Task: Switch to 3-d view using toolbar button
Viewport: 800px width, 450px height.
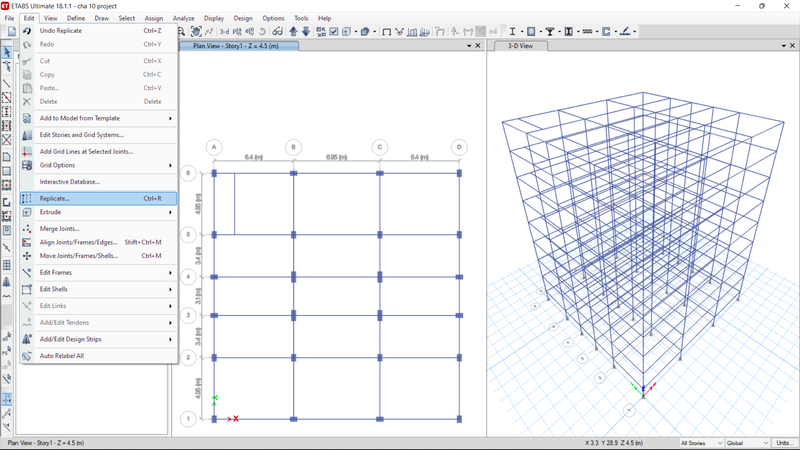Action: tap(224, 32)
